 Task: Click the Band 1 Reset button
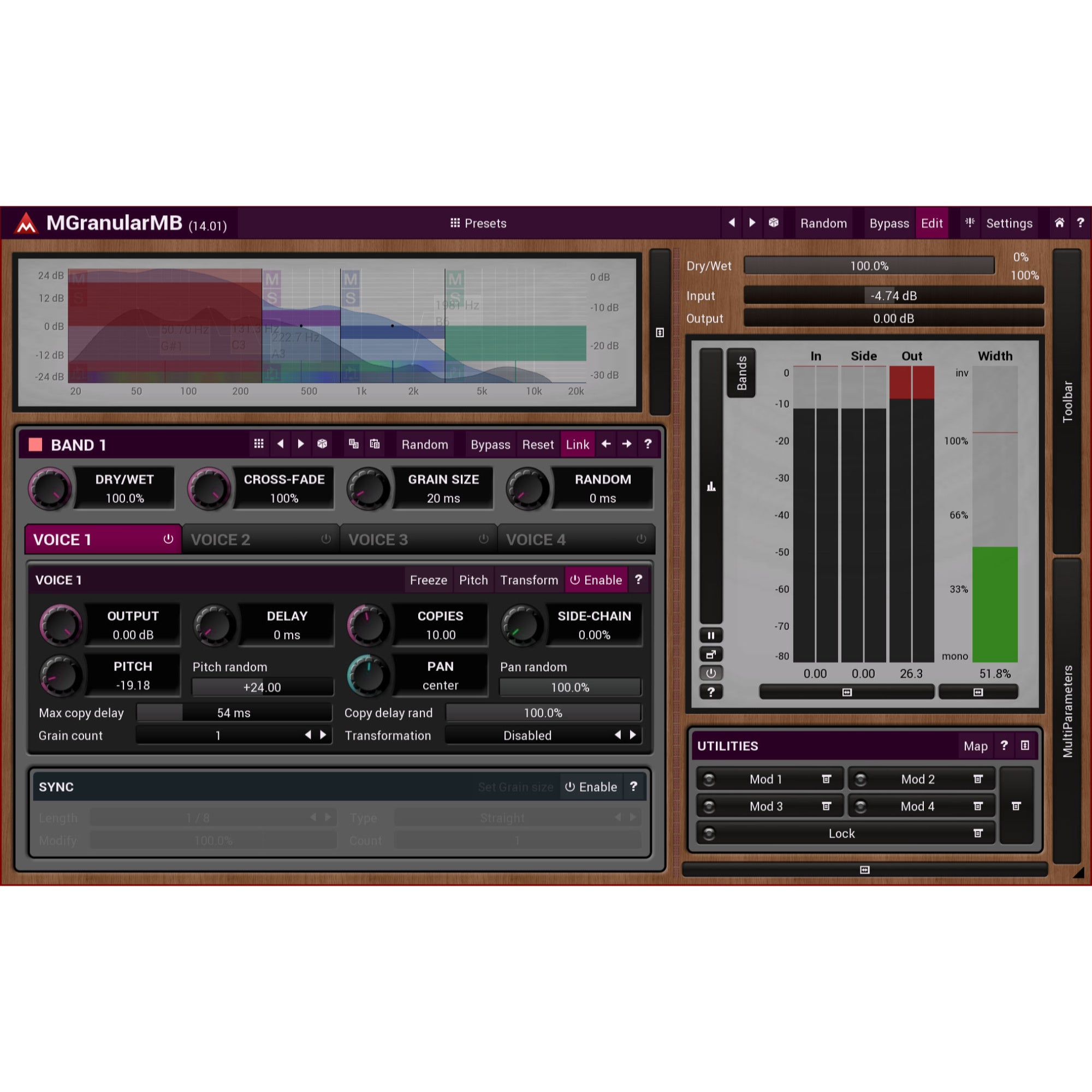[538, 445]
